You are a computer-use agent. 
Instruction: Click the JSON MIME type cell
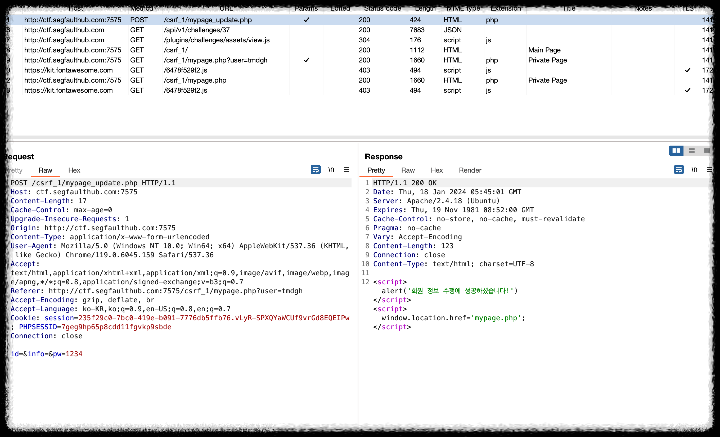(452, 30)
